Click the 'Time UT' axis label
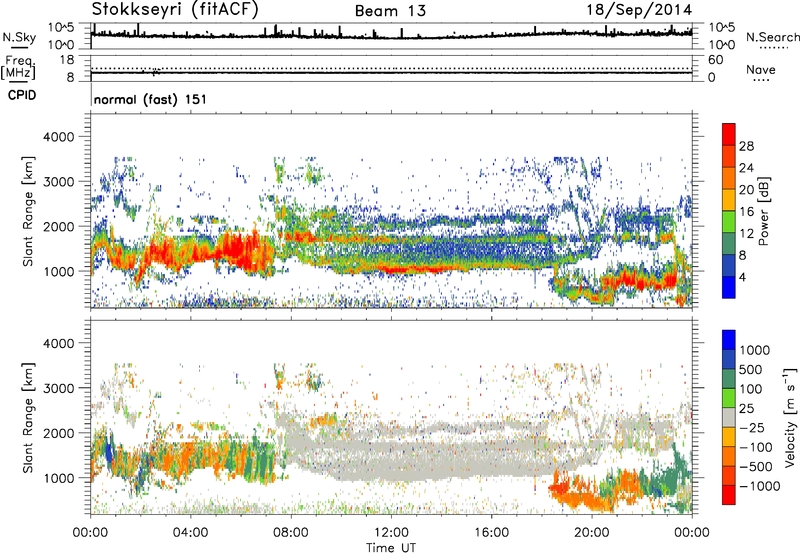800x554 pixels. coord(391,548)
